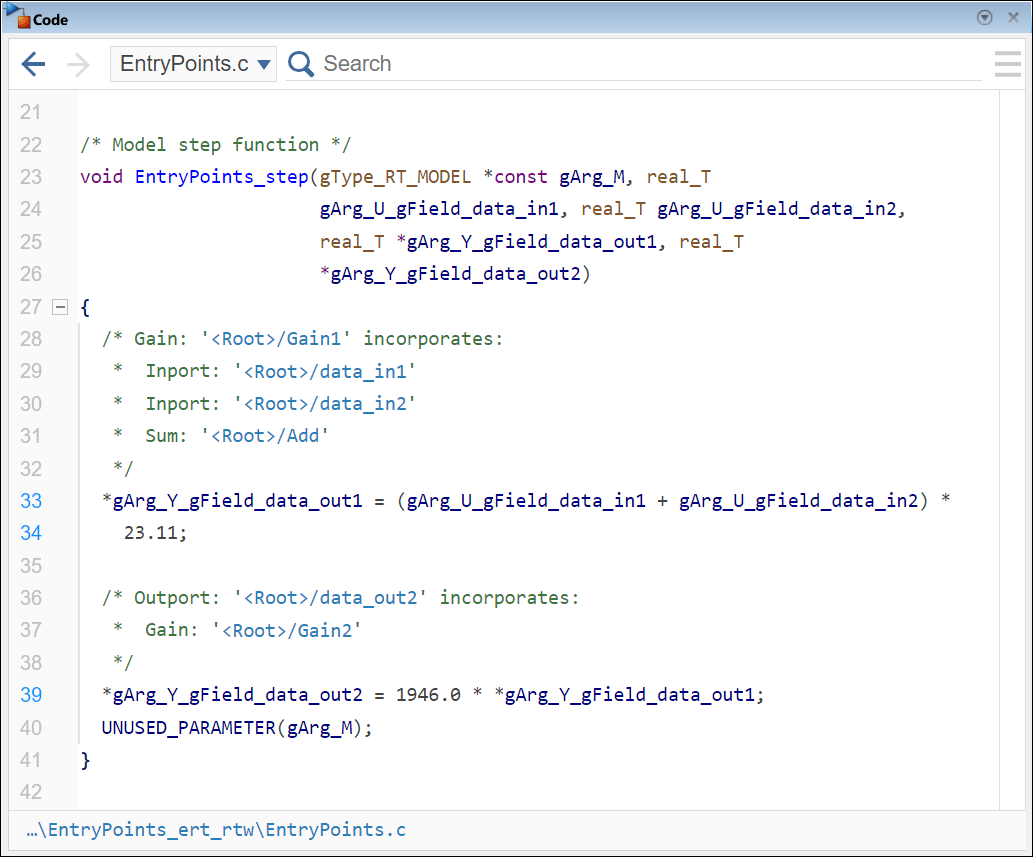Click the dropdown arrow beside EntryPoints.c
This screenshot has height=857, width=1033.
pos(264,62)
